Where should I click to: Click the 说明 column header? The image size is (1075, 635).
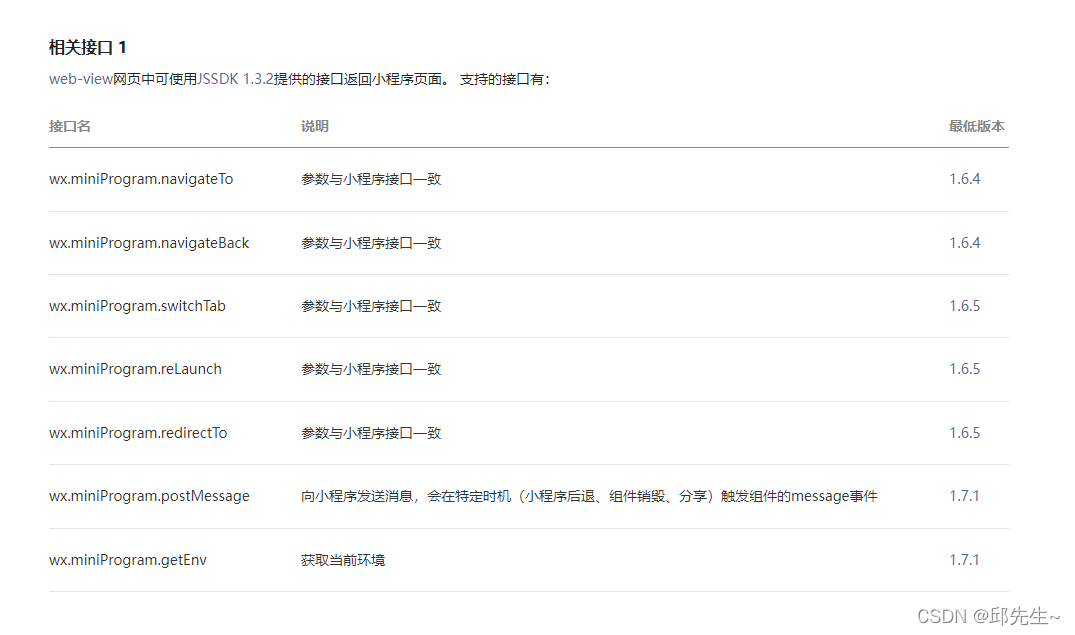coord(315,126)
